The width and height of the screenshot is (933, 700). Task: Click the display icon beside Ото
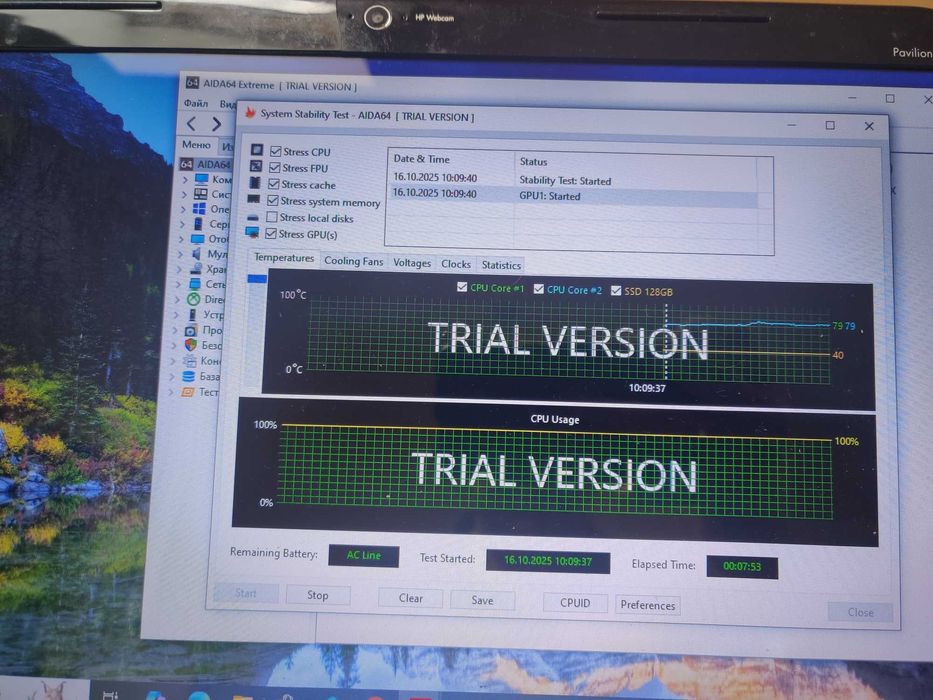click(x=198, y=239)
